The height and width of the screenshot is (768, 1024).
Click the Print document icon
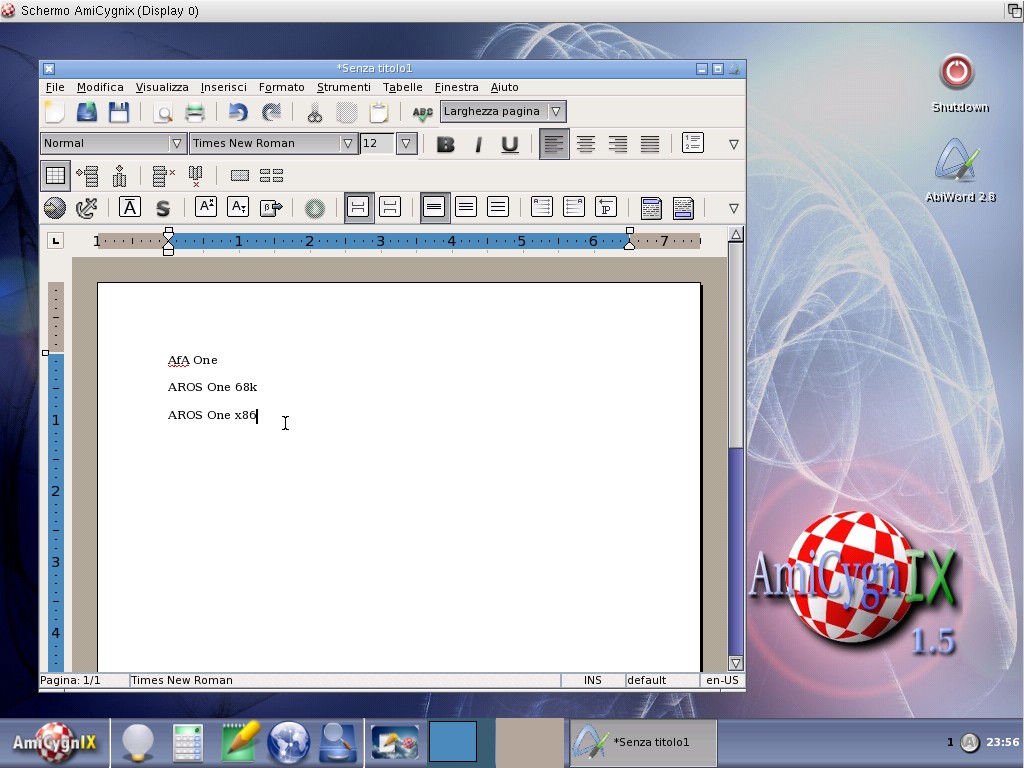point(194,112)
